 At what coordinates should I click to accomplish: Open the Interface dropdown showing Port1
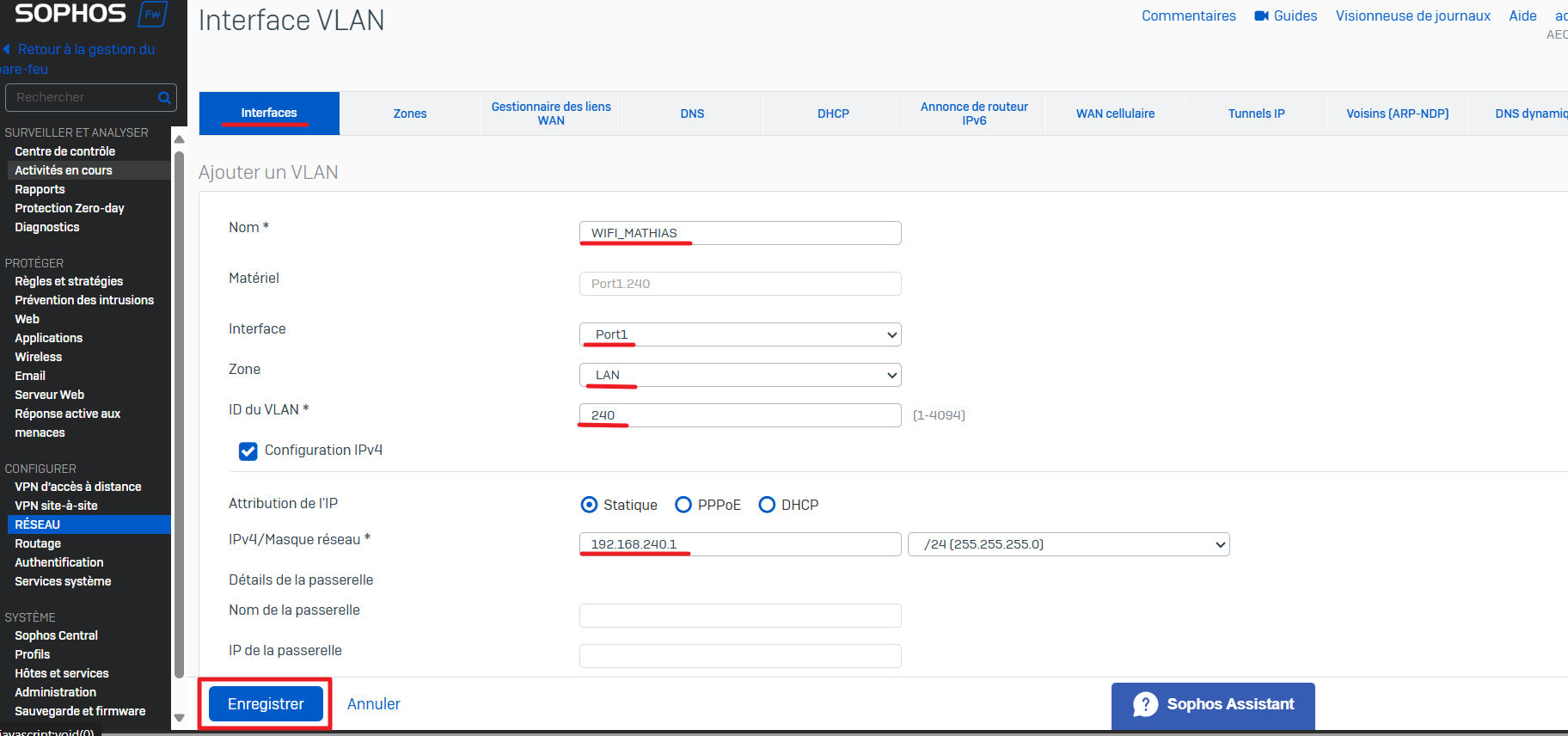click(740, 334)
